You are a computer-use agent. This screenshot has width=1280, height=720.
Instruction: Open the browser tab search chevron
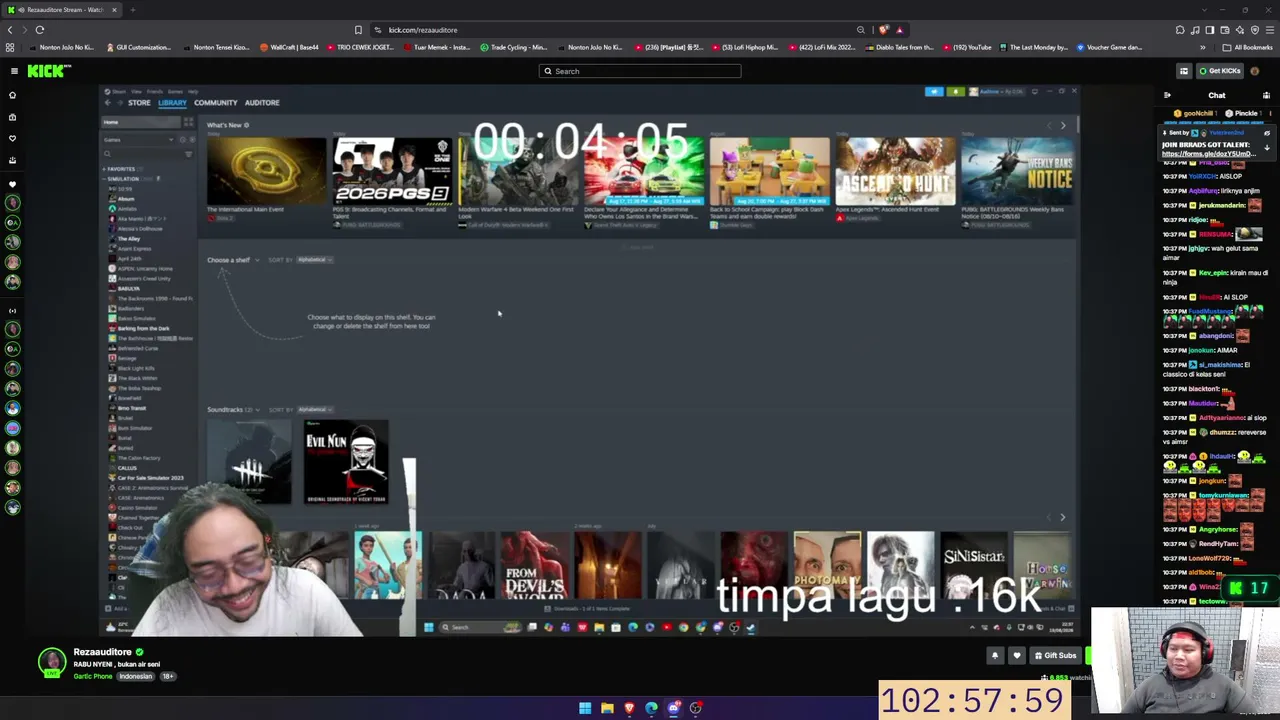1203,10
